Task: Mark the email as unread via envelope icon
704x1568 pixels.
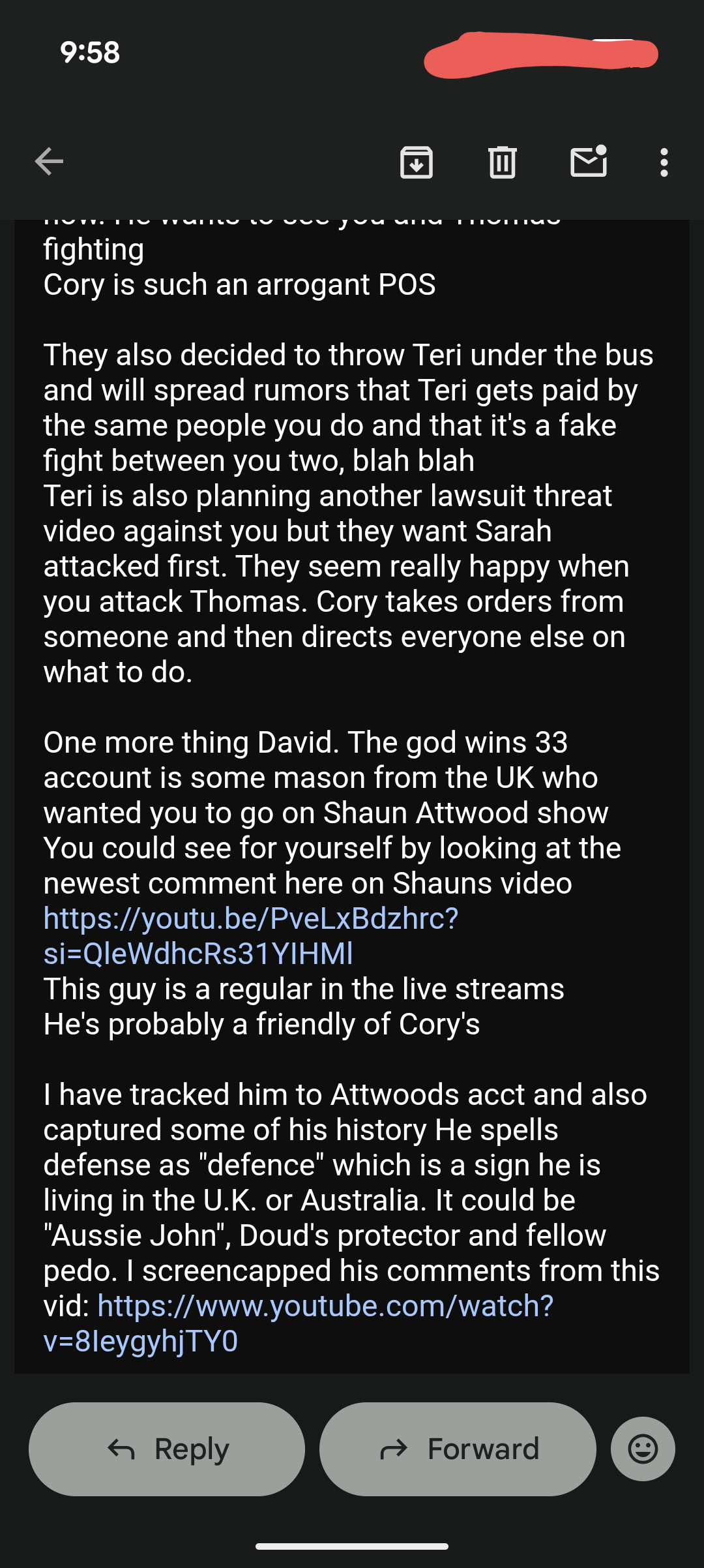Action: pos(589,161)
